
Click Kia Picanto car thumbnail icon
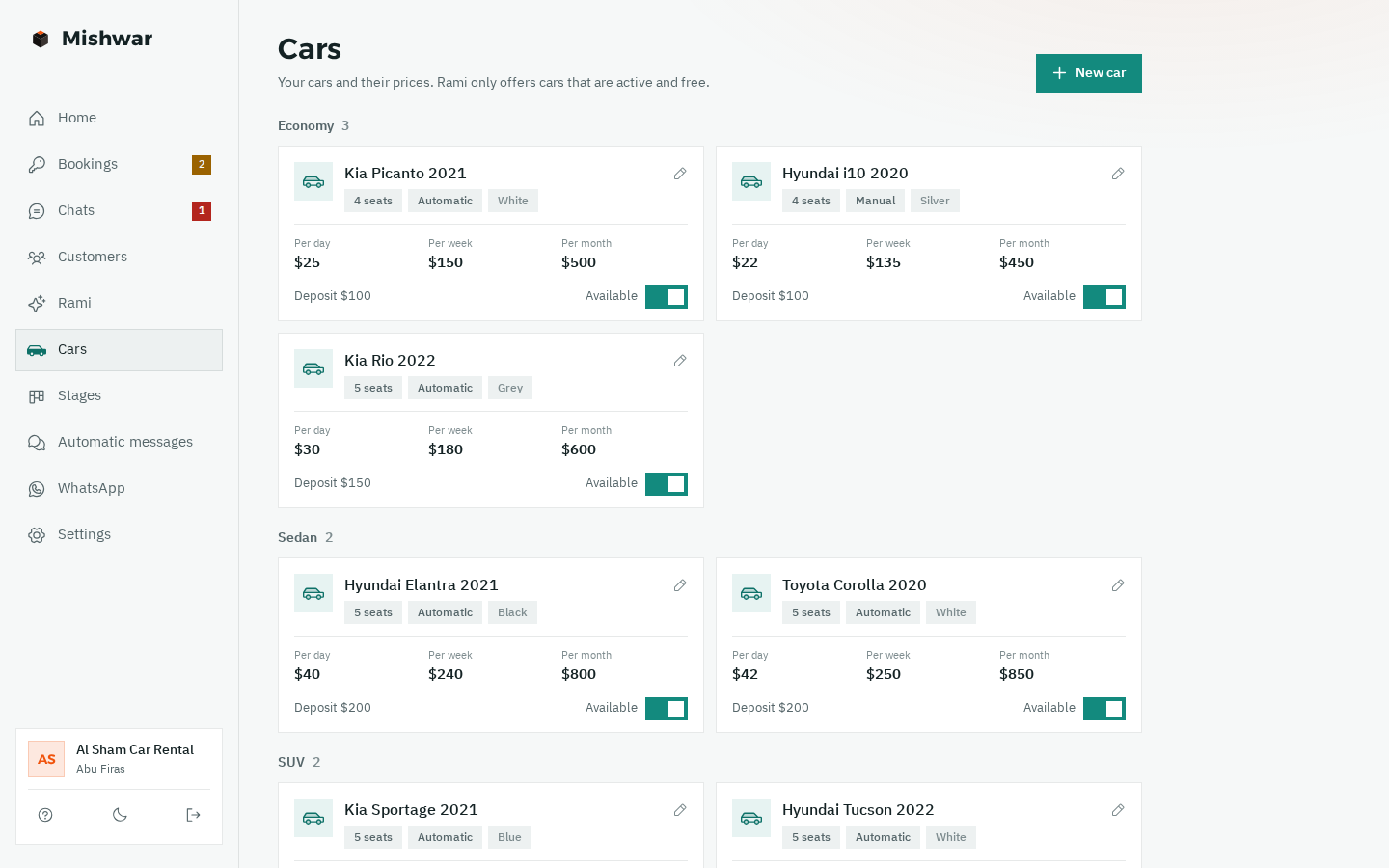coord(313,181)
